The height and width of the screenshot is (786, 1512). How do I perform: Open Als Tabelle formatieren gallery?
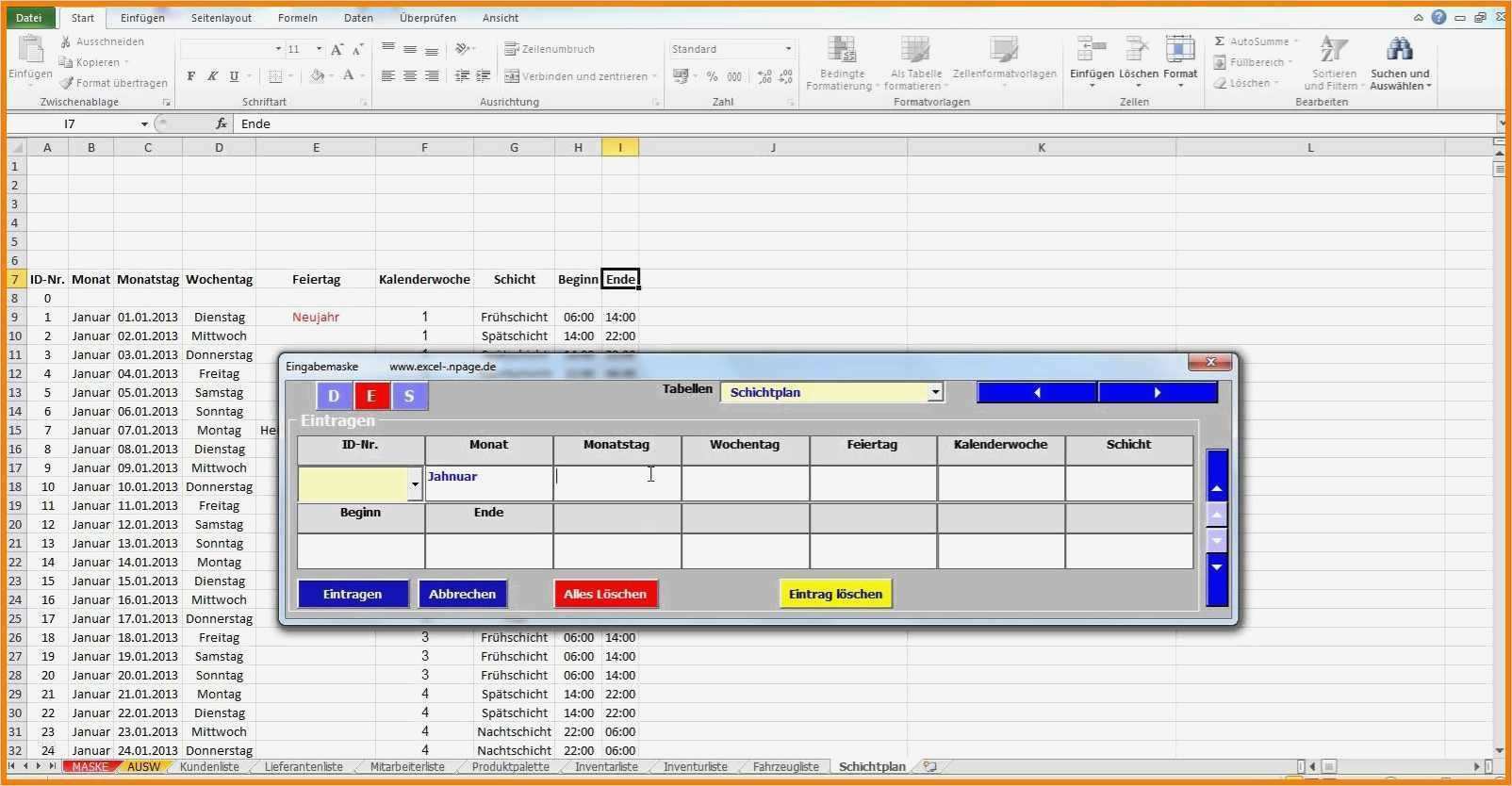(x=915, y=63)
